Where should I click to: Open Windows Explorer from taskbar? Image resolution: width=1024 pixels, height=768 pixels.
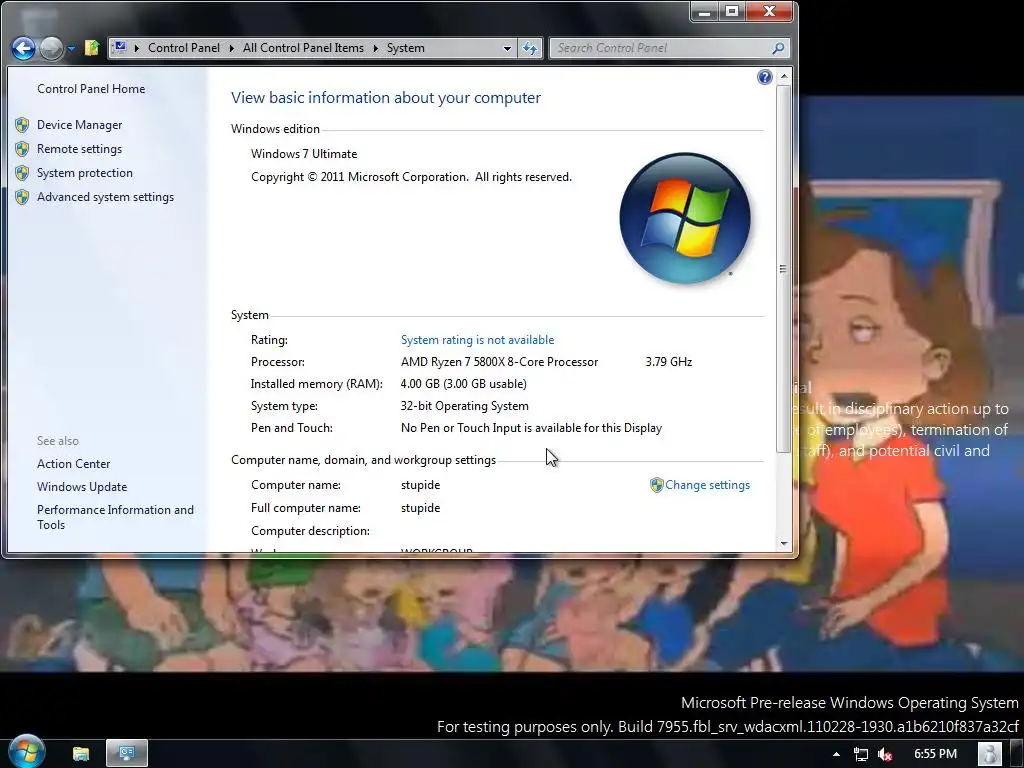click(81, 754)
